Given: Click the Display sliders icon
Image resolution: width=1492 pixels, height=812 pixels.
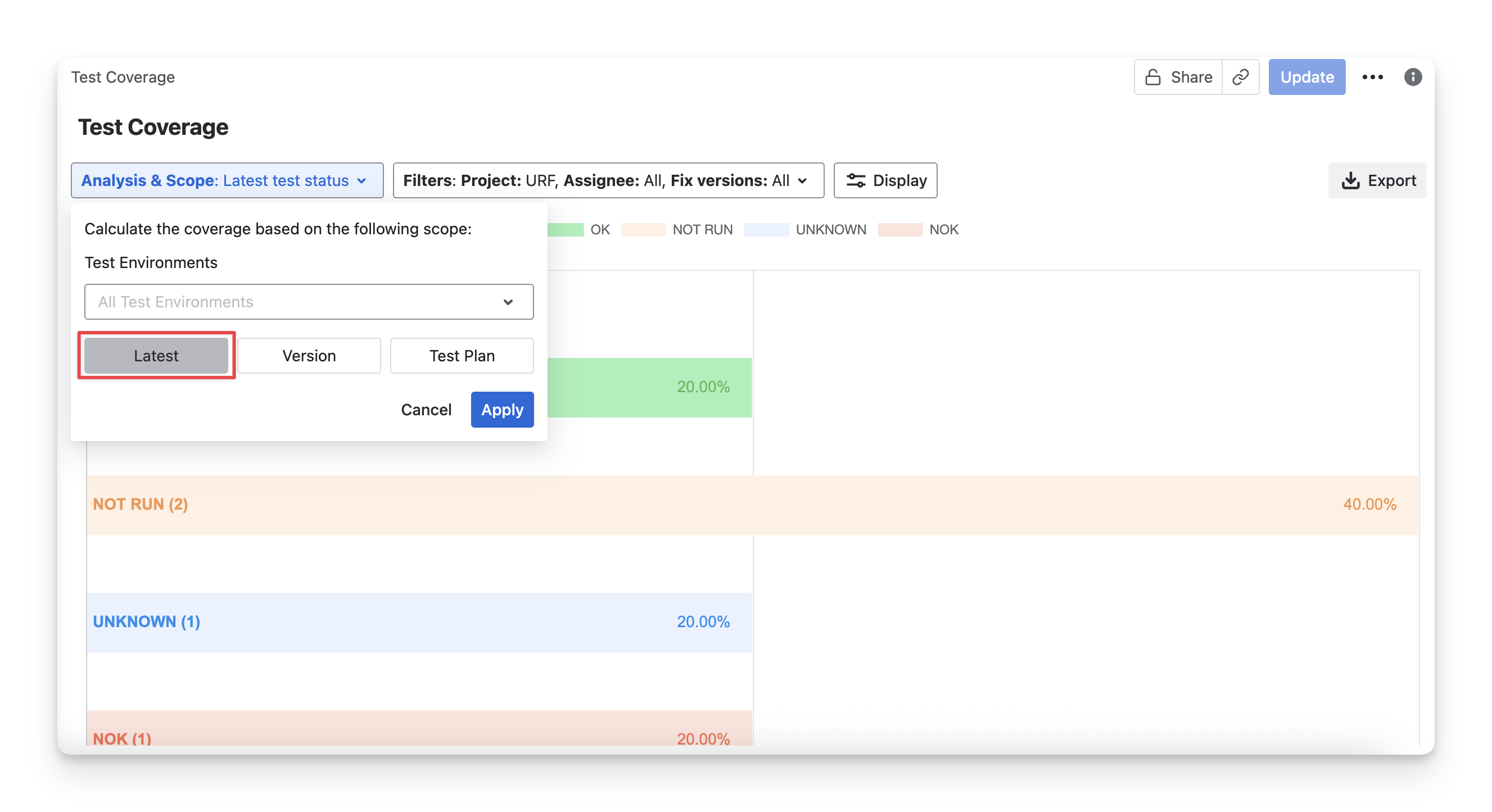Looking at the screenshot, I should (x=856, y=180).
